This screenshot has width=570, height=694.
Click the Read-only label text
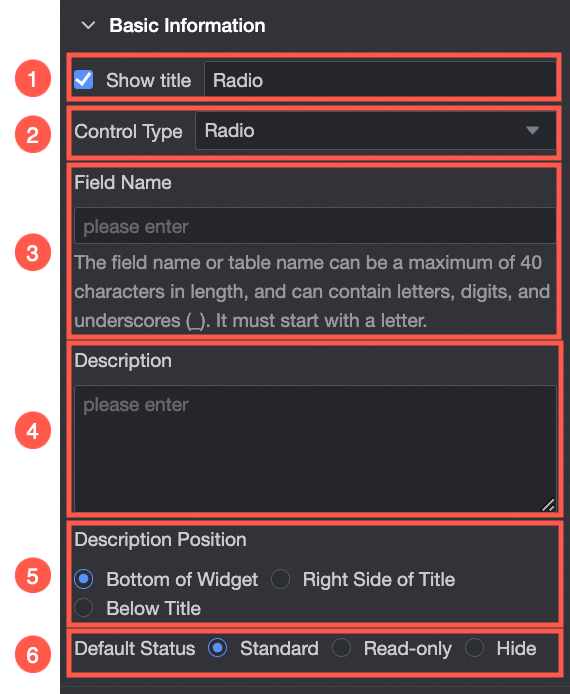[408, 649]
